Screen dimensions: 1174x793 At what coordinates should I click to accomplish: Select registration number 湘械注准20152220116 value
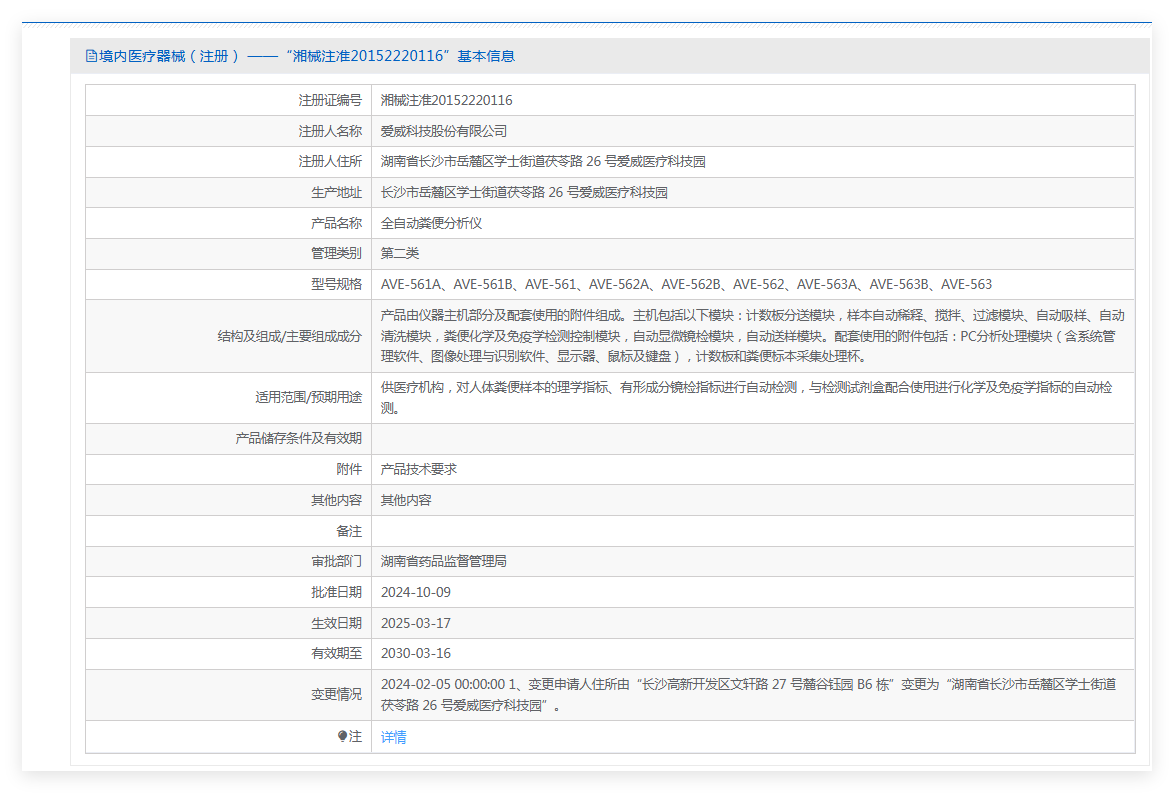446,100
